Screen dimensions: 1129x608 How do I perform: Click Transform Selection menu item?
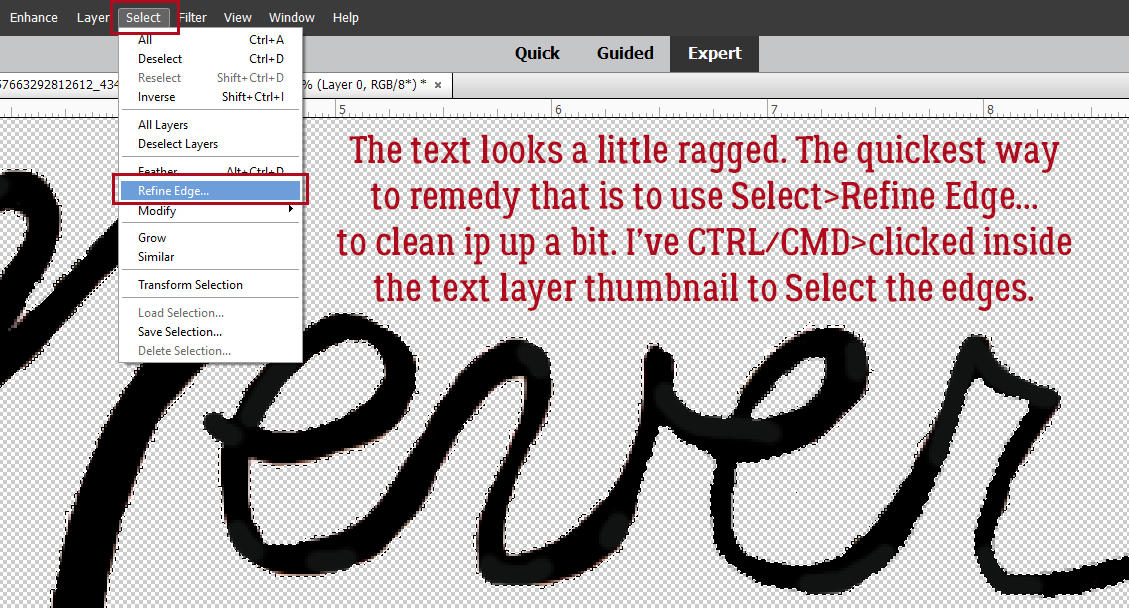point(210,285)
